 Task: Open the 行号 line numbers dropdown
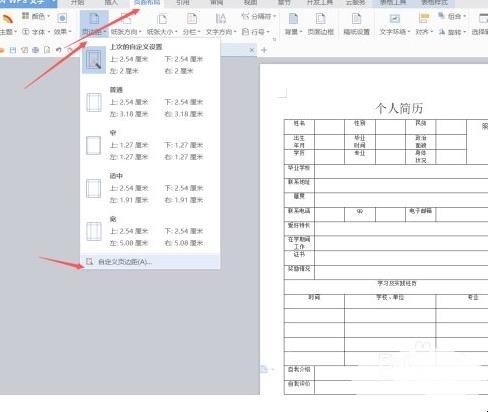pyautogui.click(x=256, y=32)
